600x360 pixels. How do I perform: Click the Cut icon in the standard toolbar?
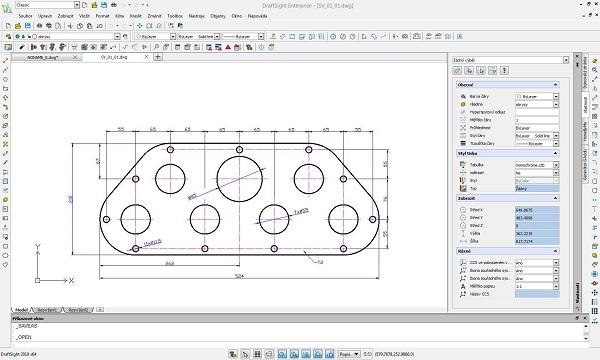click(x=70, y=26)
